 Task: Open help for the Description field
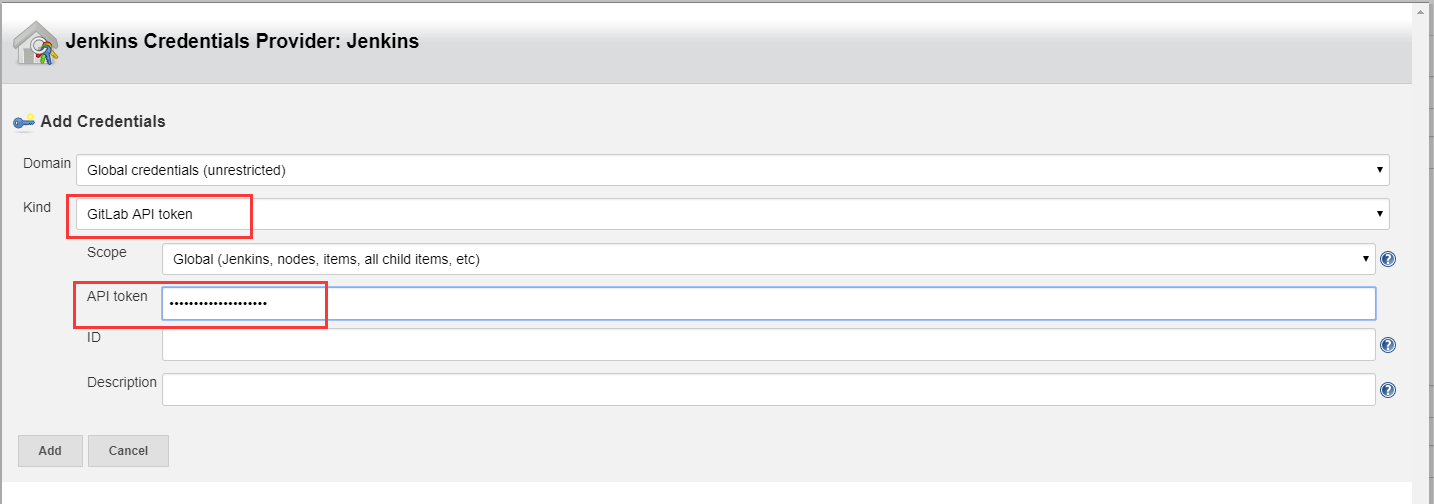click(1387, 390)
